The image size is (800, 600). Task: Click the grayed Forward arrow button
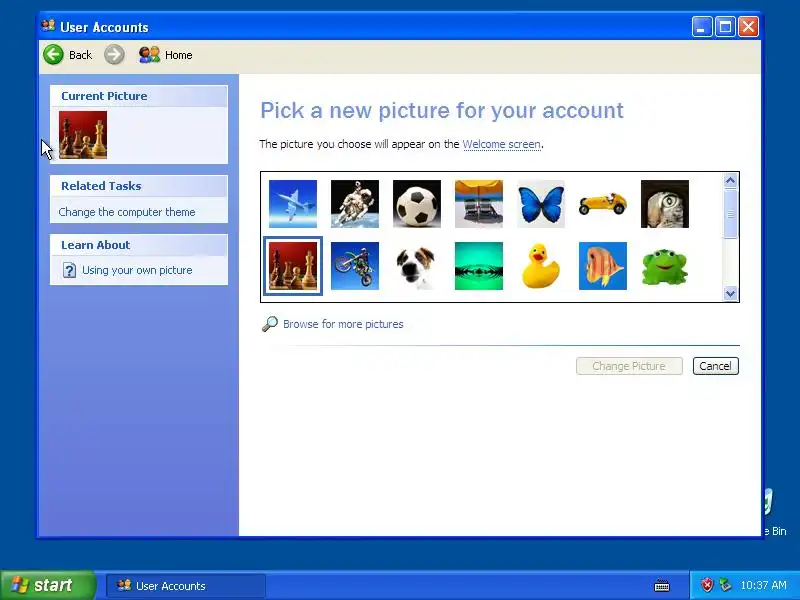pos(114,55)
